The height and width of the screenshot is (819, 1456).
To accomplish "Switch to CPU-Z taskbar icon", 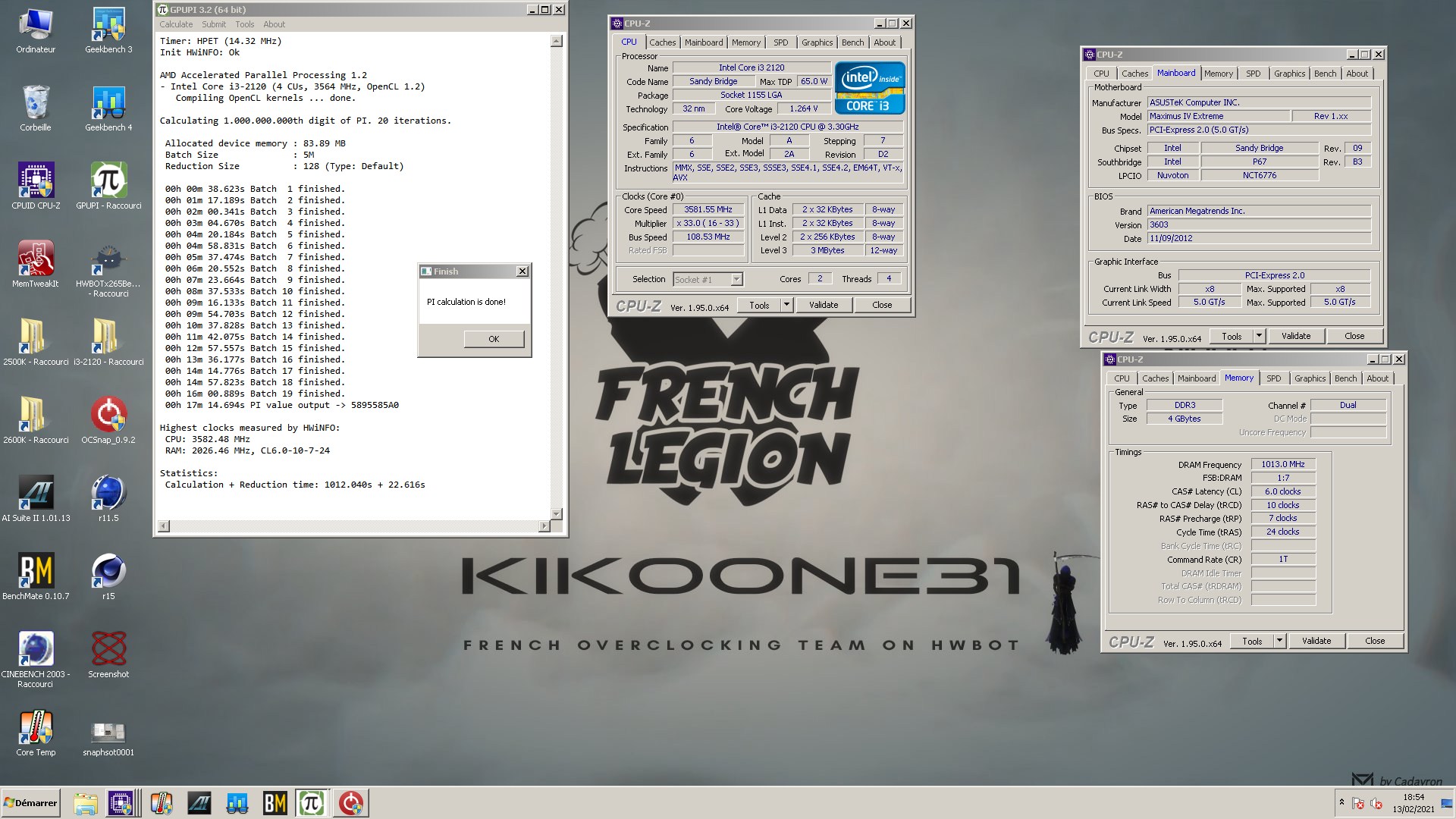I will click(x=121, y=803).
